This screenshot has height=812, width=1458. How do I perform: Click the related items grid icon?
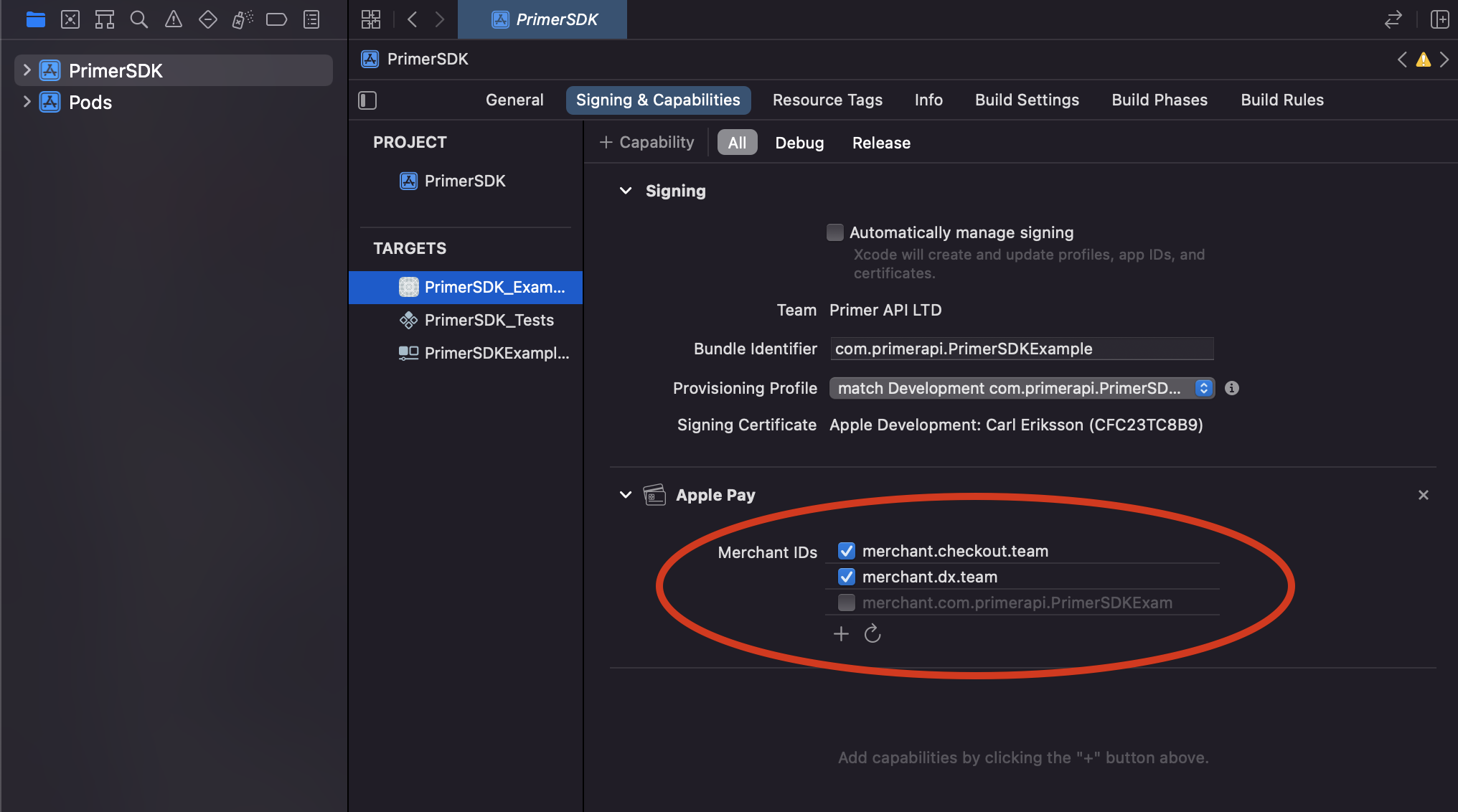(371, 19)
